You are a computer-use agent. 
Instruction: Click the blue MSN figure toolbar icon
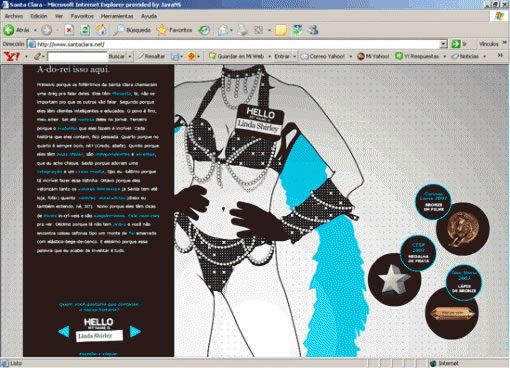(313, 30)
